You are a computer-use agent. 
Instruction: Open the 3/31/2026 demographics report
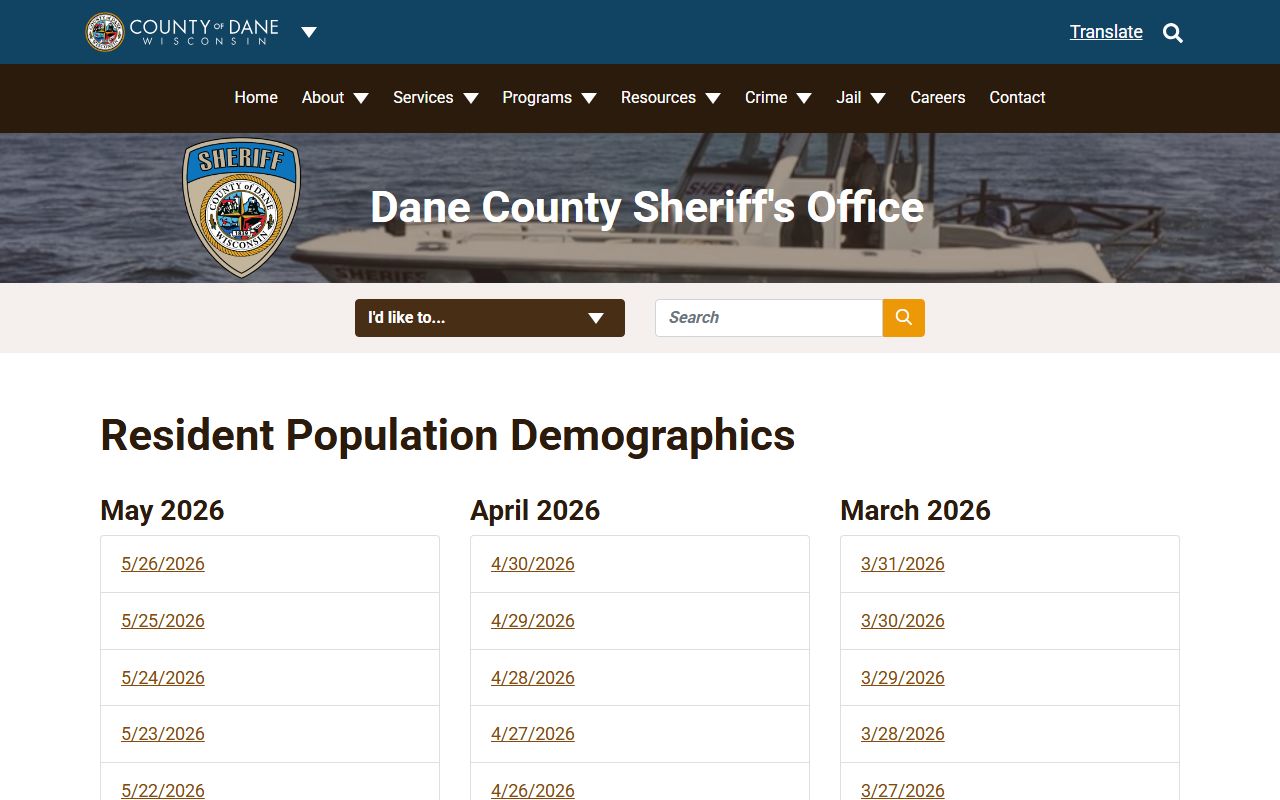(903, 564)
